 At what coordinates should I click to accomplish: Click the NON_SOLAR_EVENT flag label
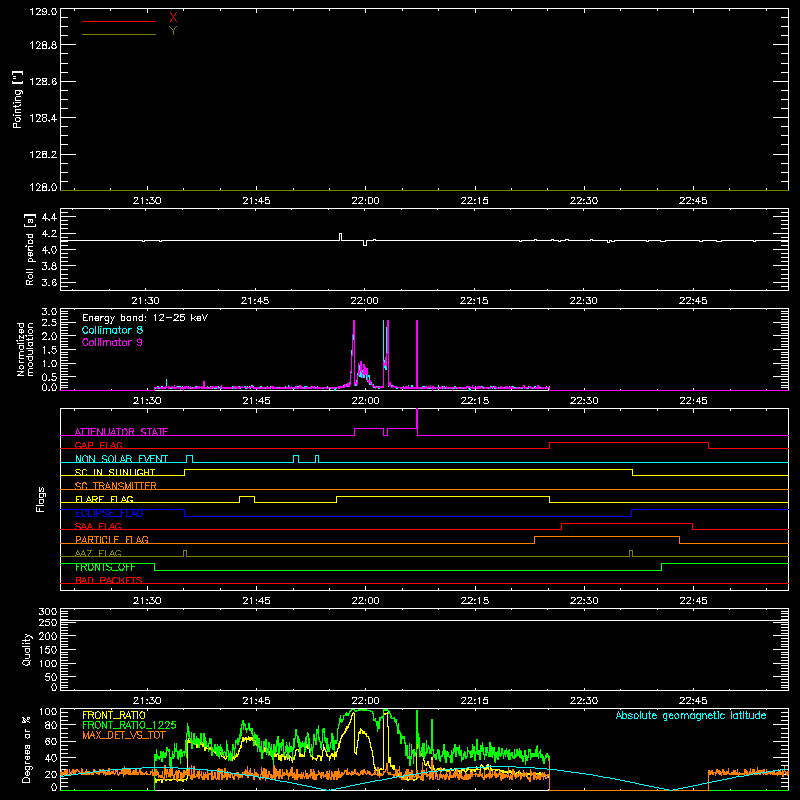121,459
